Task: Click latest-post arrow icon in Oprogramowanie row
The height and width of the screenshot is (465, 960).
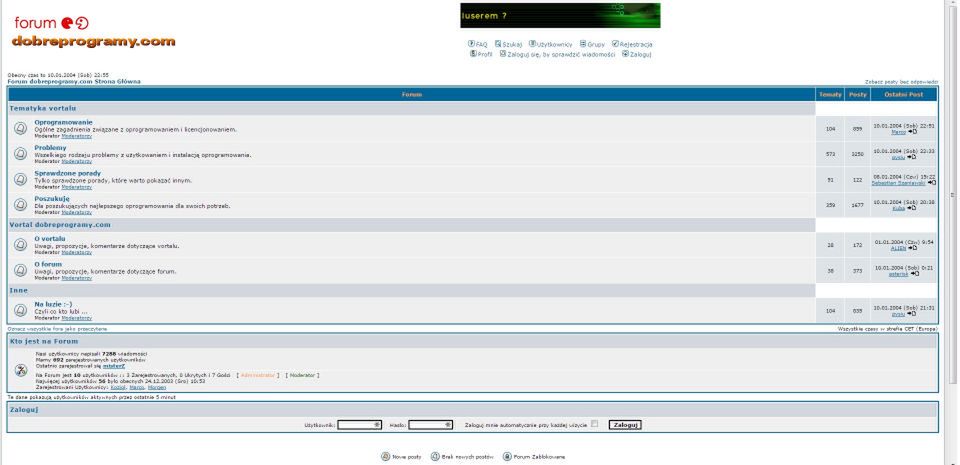Action: (912, 132)
